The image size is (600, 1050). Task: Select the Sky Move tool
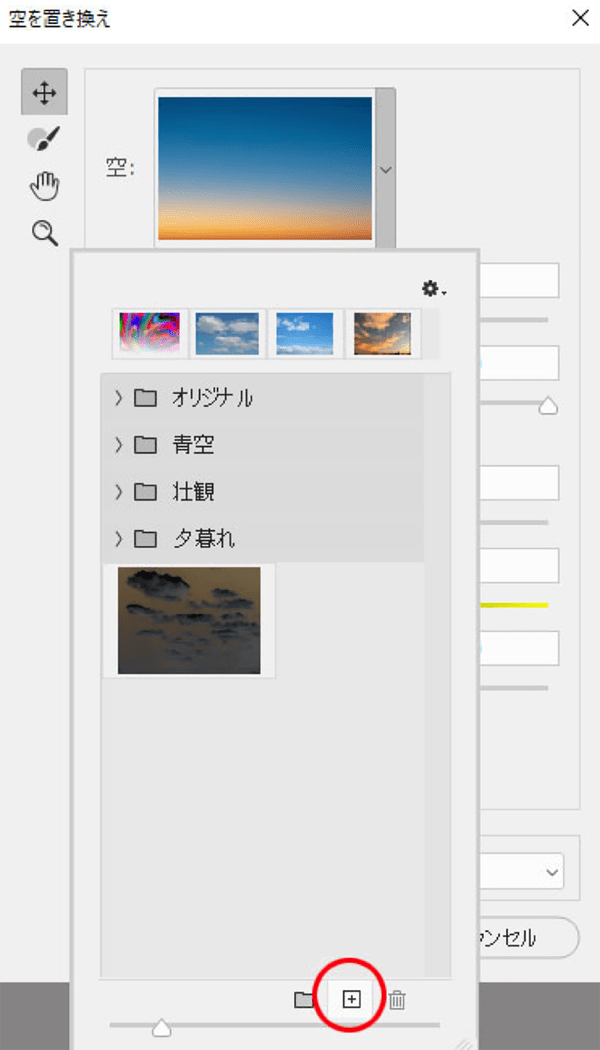[x=44, y=92]
